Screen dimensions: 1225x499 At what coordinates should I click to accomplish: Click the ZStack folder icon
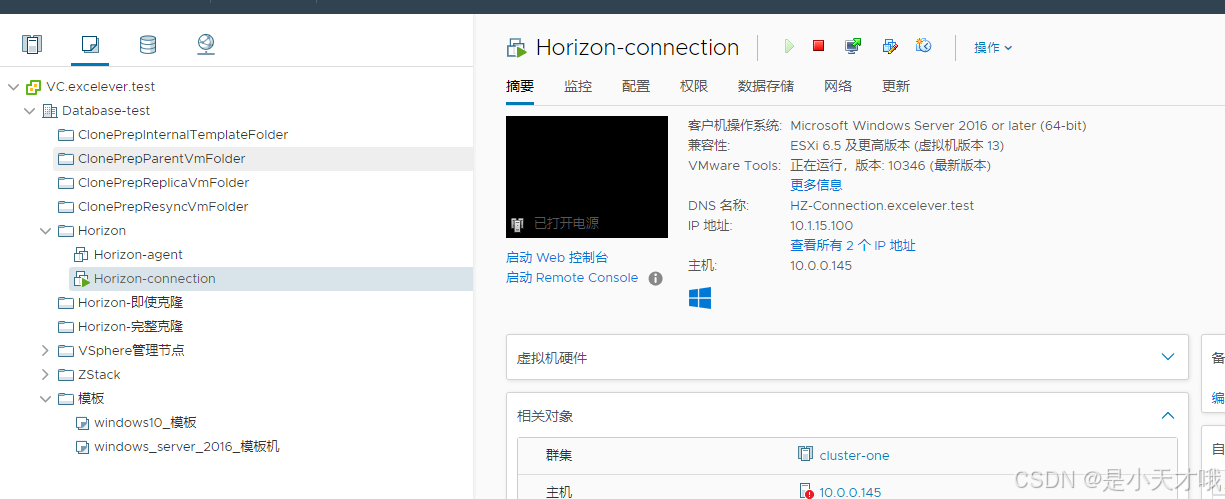(66, 375)
